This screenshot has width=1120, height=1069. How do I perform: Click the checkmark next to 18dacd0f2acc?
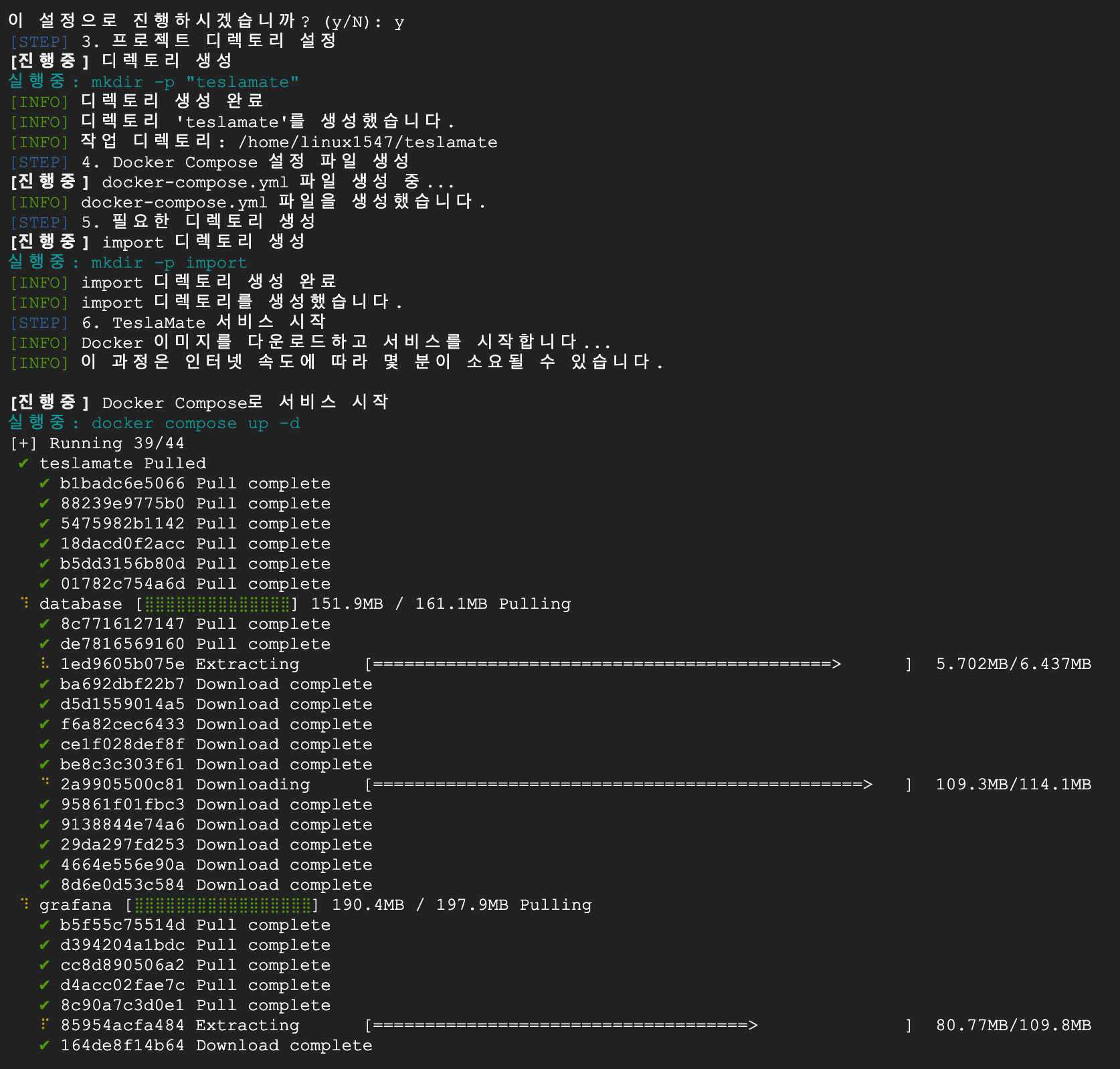(45, 543)
